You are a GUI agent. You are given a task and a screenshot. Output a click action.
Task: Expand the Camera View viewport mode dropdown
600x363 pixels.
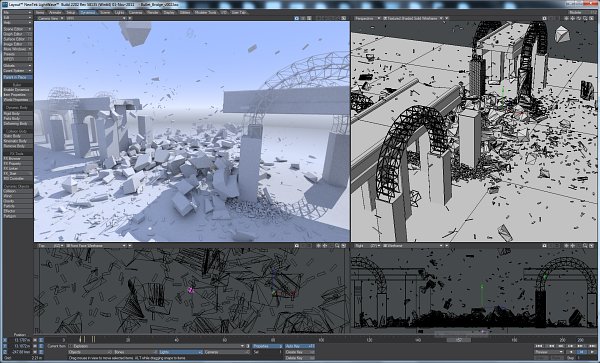pos(50,18)
